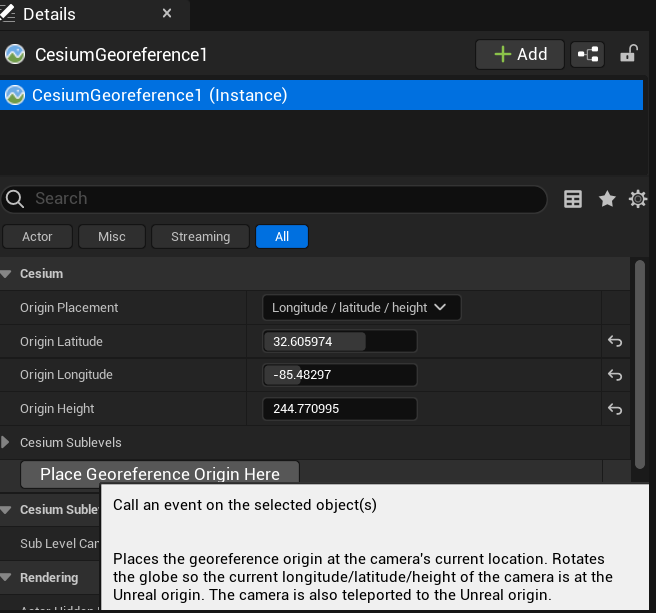The width and height of the screenshot is (656, 613).
Task: Select the All filter
Action: tap(282, 237)
